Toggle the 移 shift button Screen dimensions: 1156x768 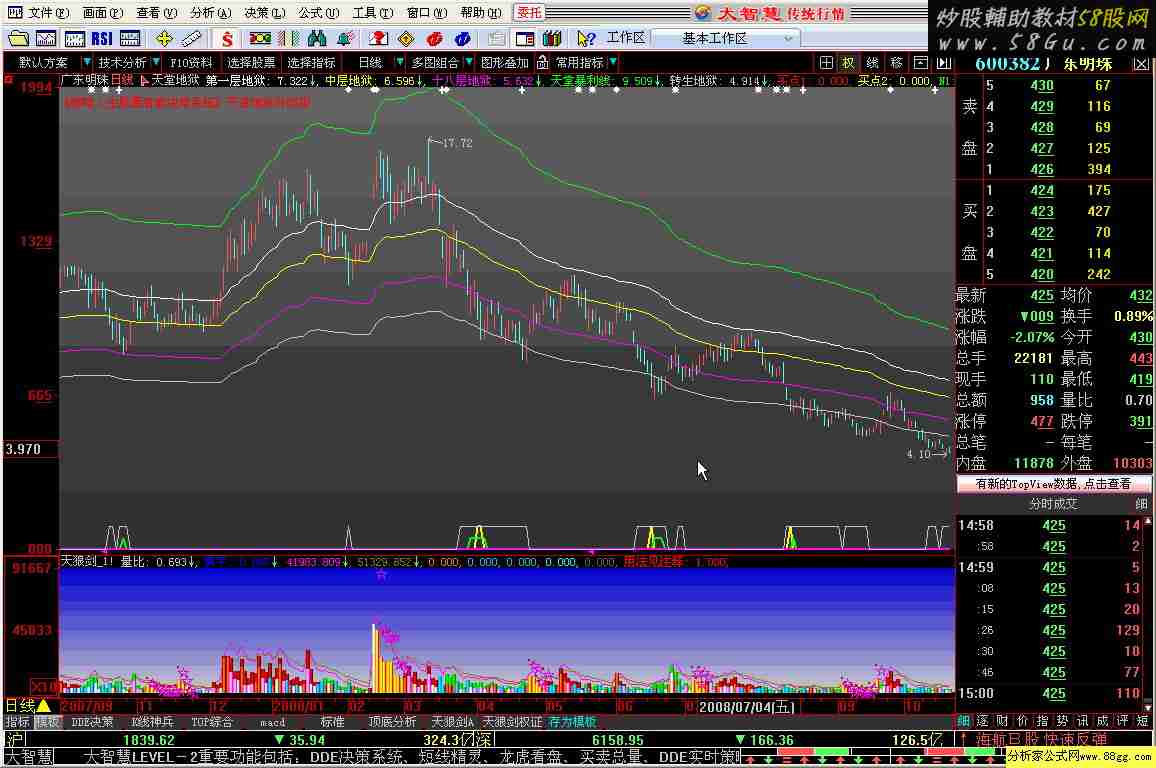pos(896,62)
